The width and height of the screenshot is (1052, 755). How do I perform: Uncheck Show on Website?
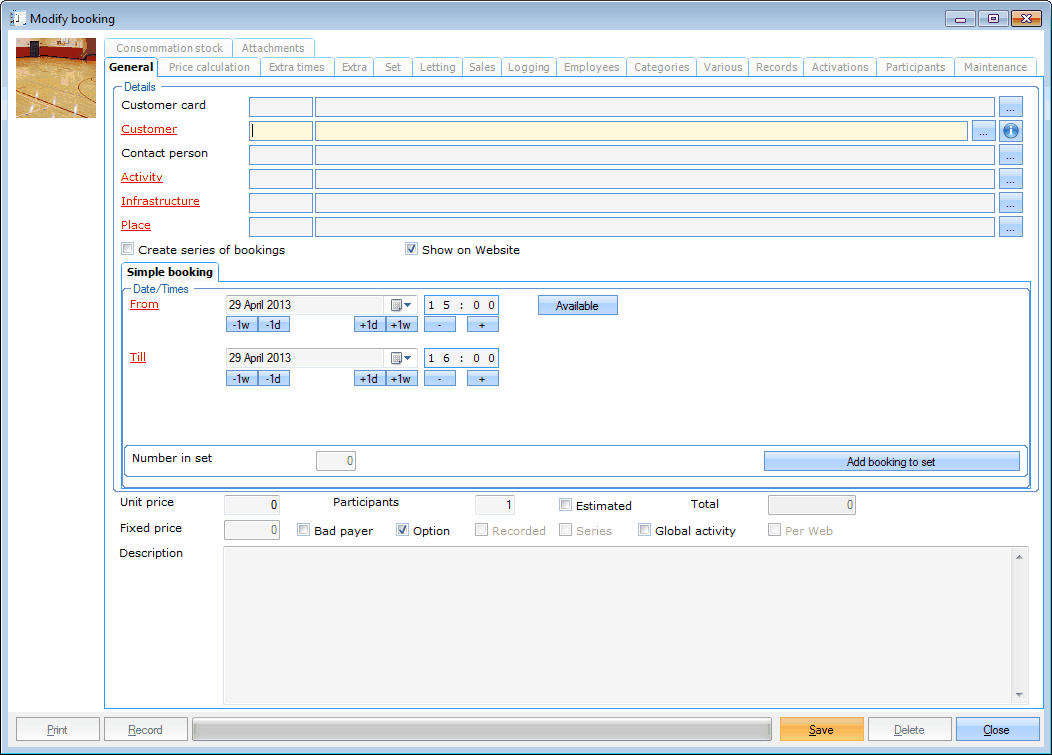tap(411, 249)
